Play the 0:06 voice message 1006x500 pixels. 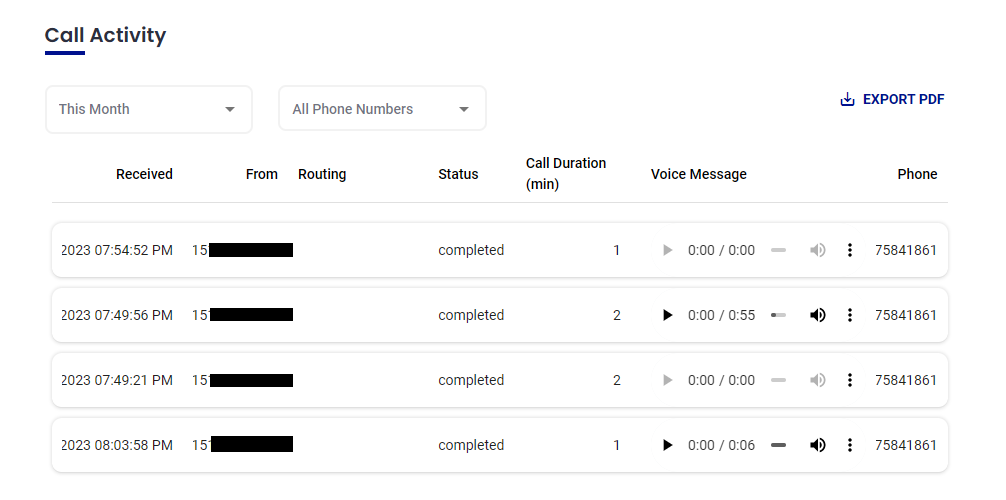click(x=668, y=445)
